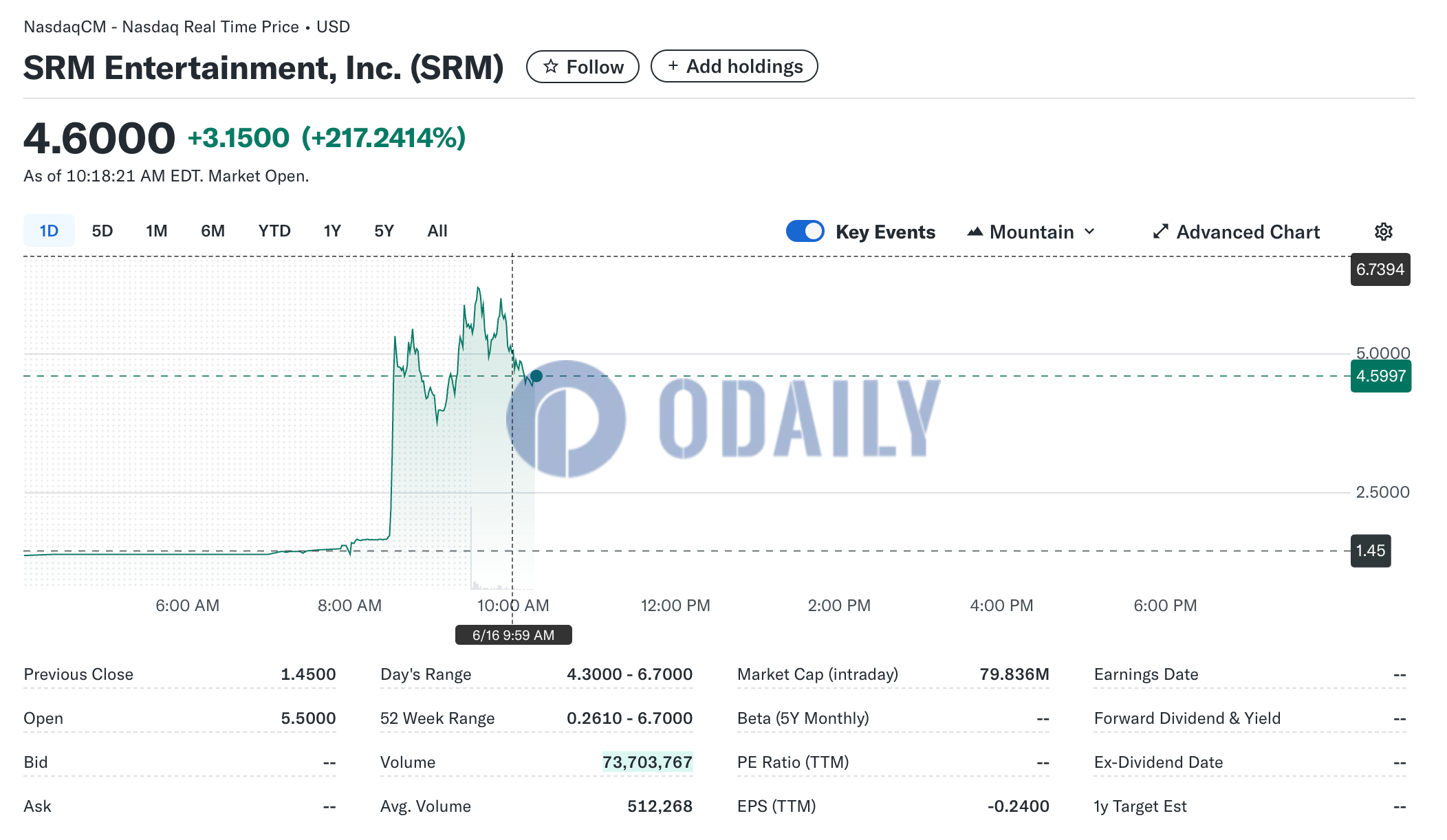Viewport: 1447px width, 840px height.
Task: Open the Mountain chart type dropdown
Action: (x=1031, y=232)
